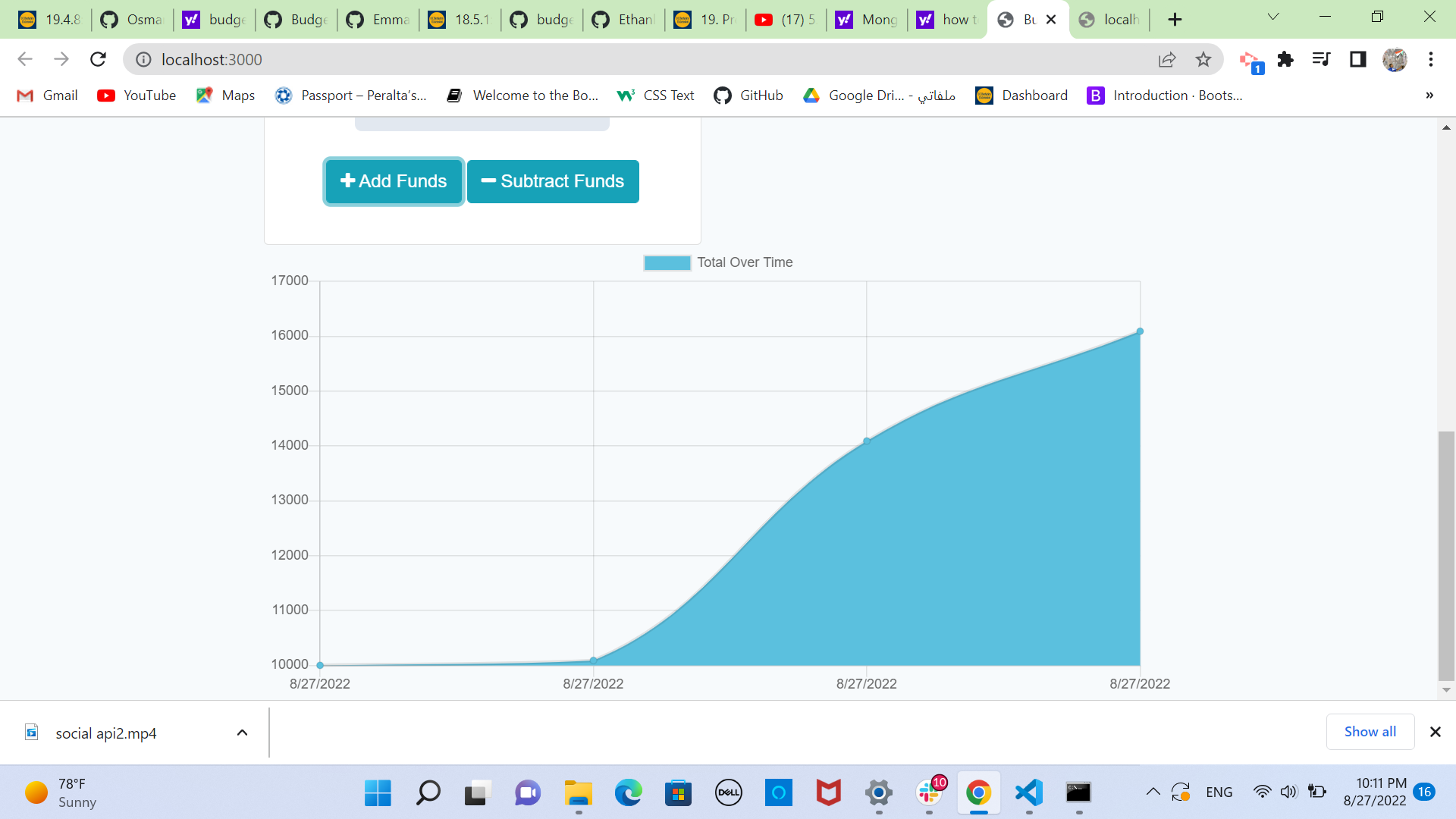Click the Gmail bookmark icon
This screenshot has width=1456, height=819.
[24, 96]
